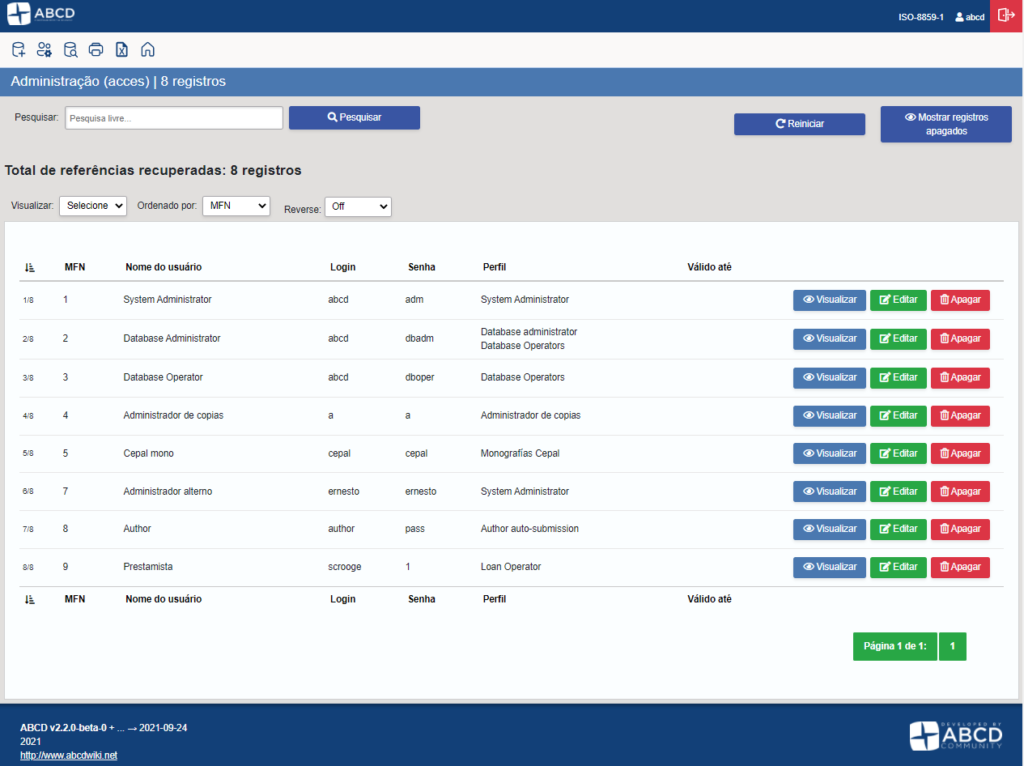Visualizar the System Administrator record
The width and height of the screenshot is (1024, 766).
tap(829, 300)
